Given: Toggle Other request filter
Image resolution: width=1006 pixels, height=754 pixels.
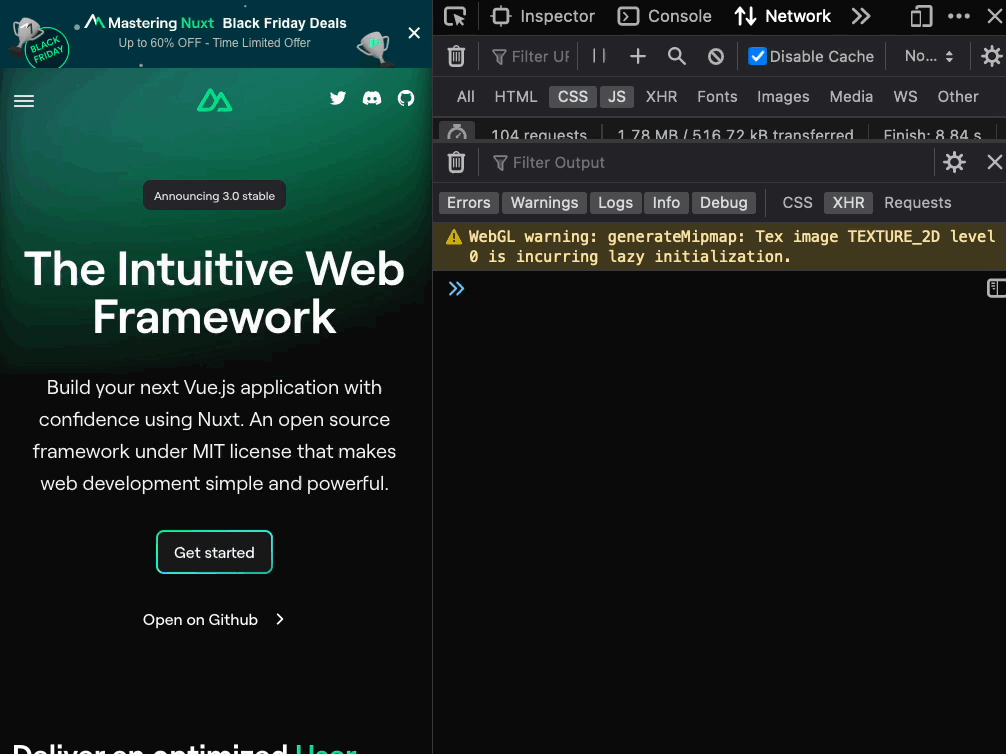Looking at the screenshot, I should click(958, 97).
